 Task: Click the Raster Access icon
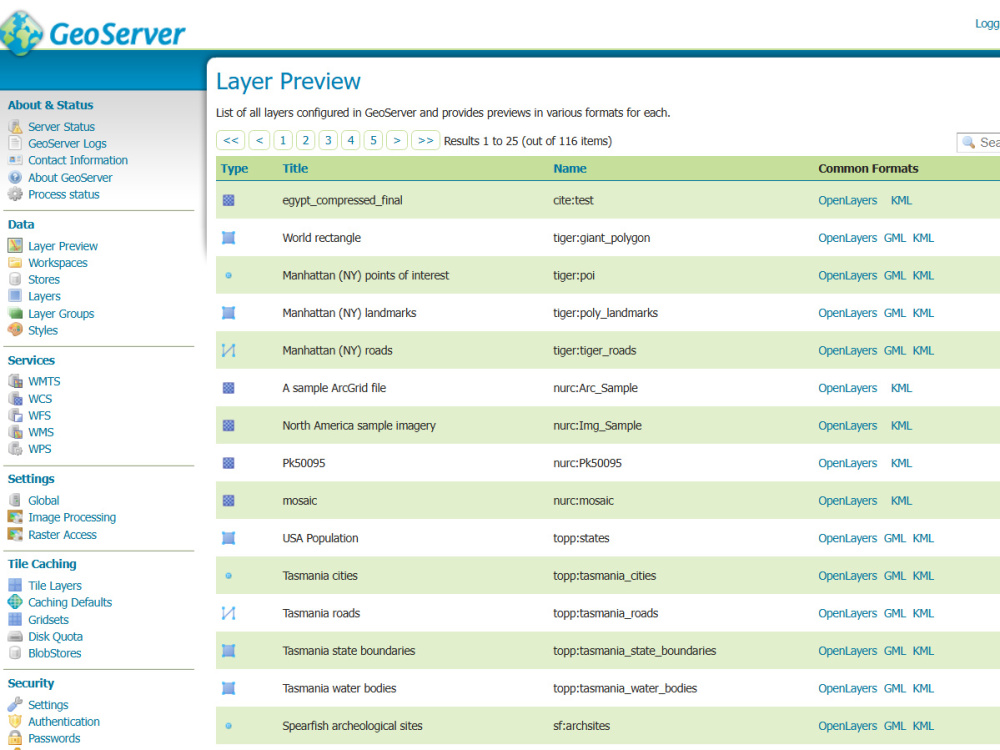click(15, 534)
